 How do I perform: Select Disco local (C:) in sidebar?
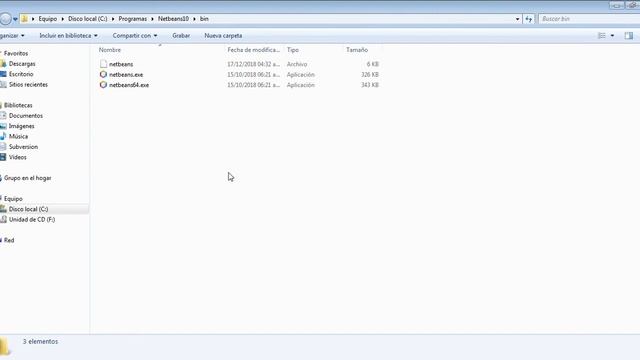coord(28,209)
